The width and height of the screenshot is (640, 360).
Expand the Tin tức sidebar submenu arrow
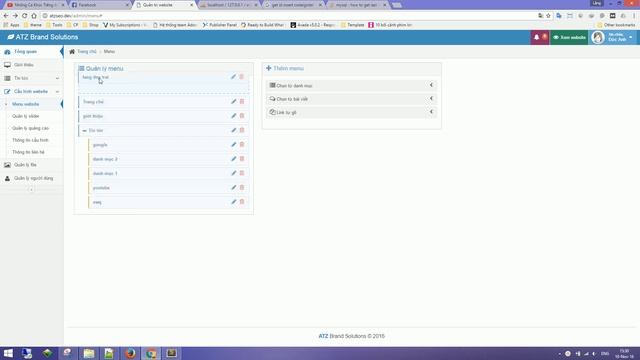(57, 78)
